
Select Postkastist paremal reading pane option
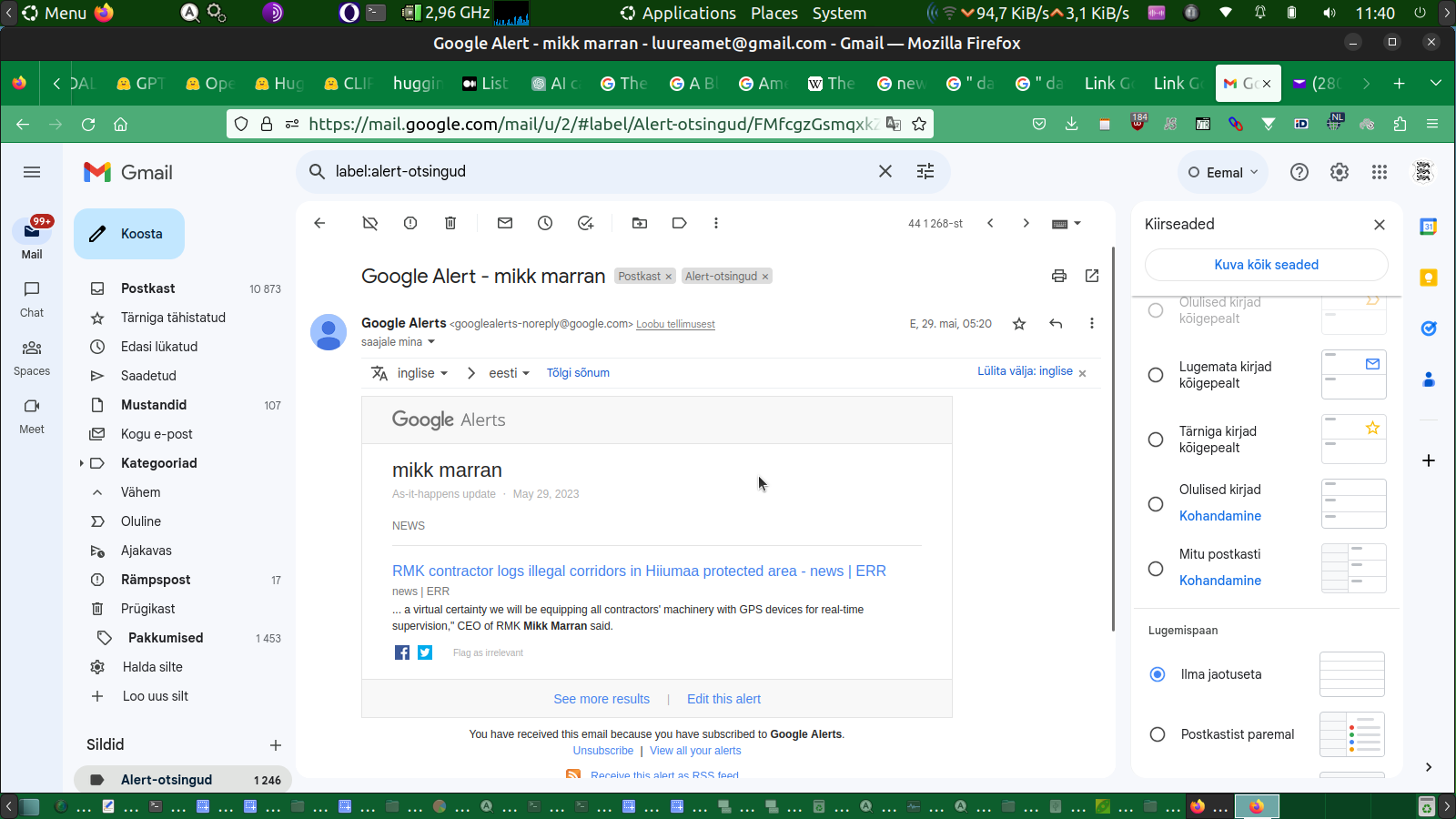pos(1158,734)
